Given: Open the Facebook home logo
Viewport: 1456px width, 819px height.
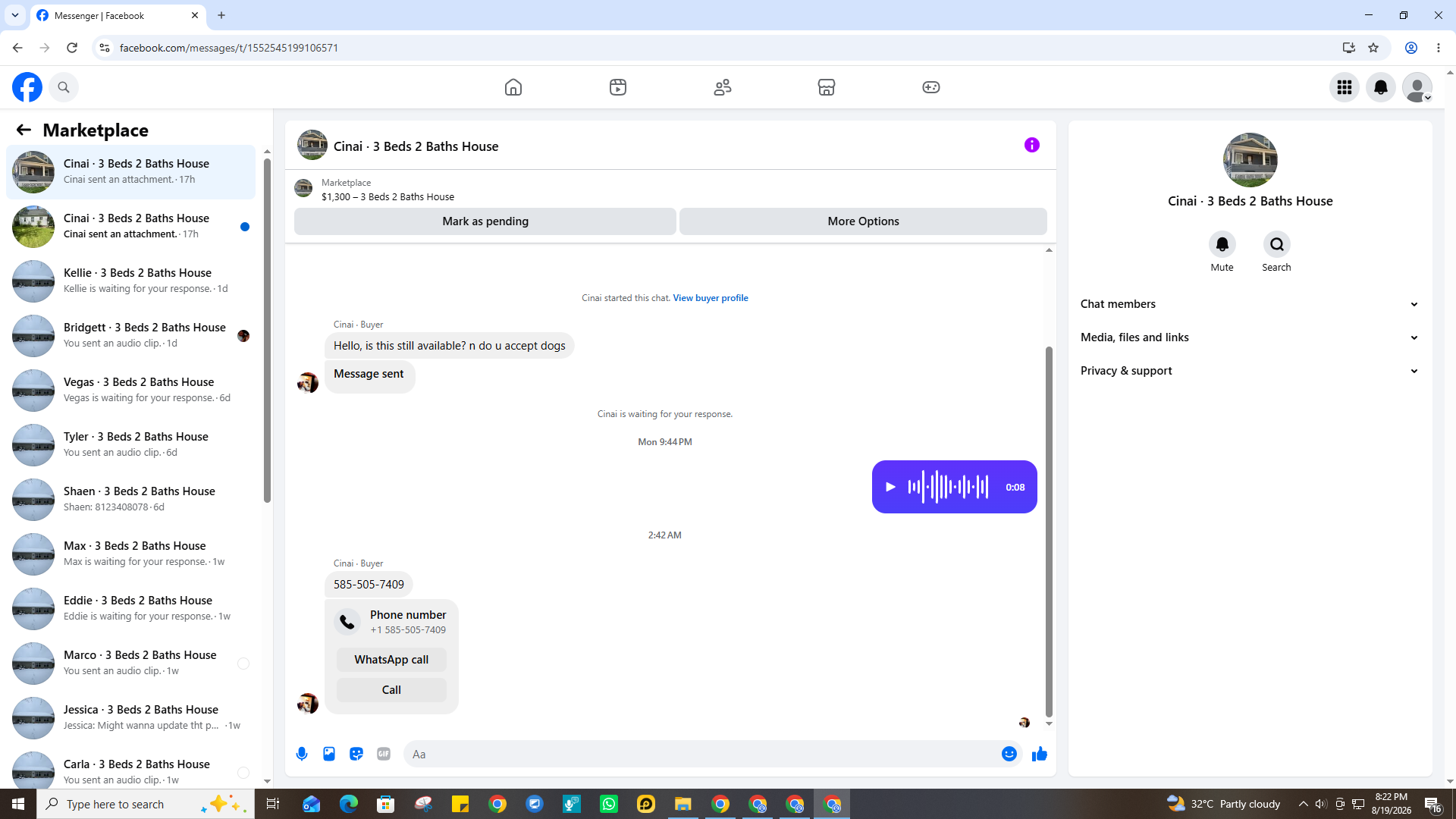Looking at the screenshot, I should (27, 87).
